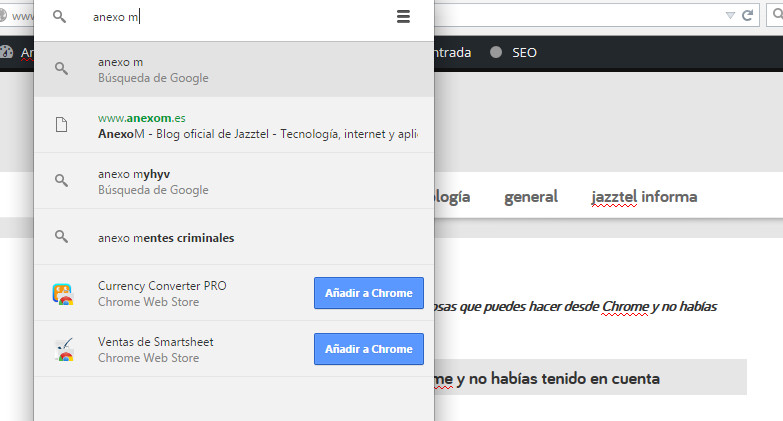
Task: Select the 'anexo m' Búsqueda de Google suggestion
Action: pos(234,69)
